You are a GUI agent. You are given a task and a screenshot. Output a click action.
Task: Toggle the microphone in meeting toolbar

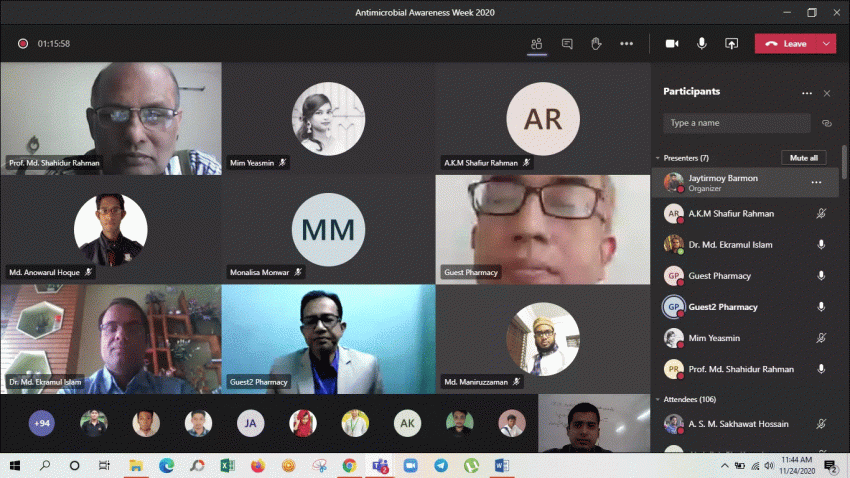click(x=701, y=44)
